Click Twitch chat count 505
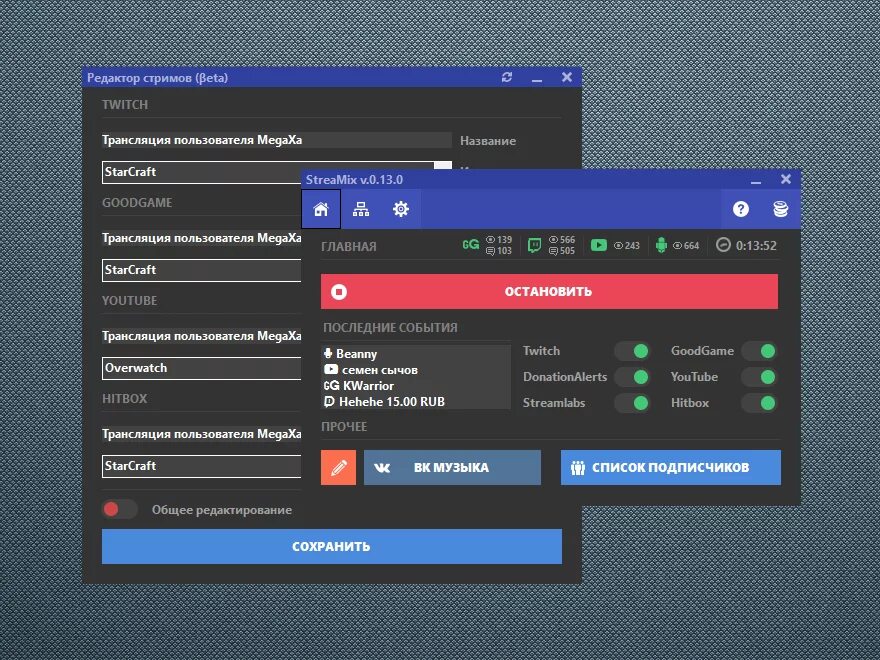 pyautogui.click(x=562, y=251)
